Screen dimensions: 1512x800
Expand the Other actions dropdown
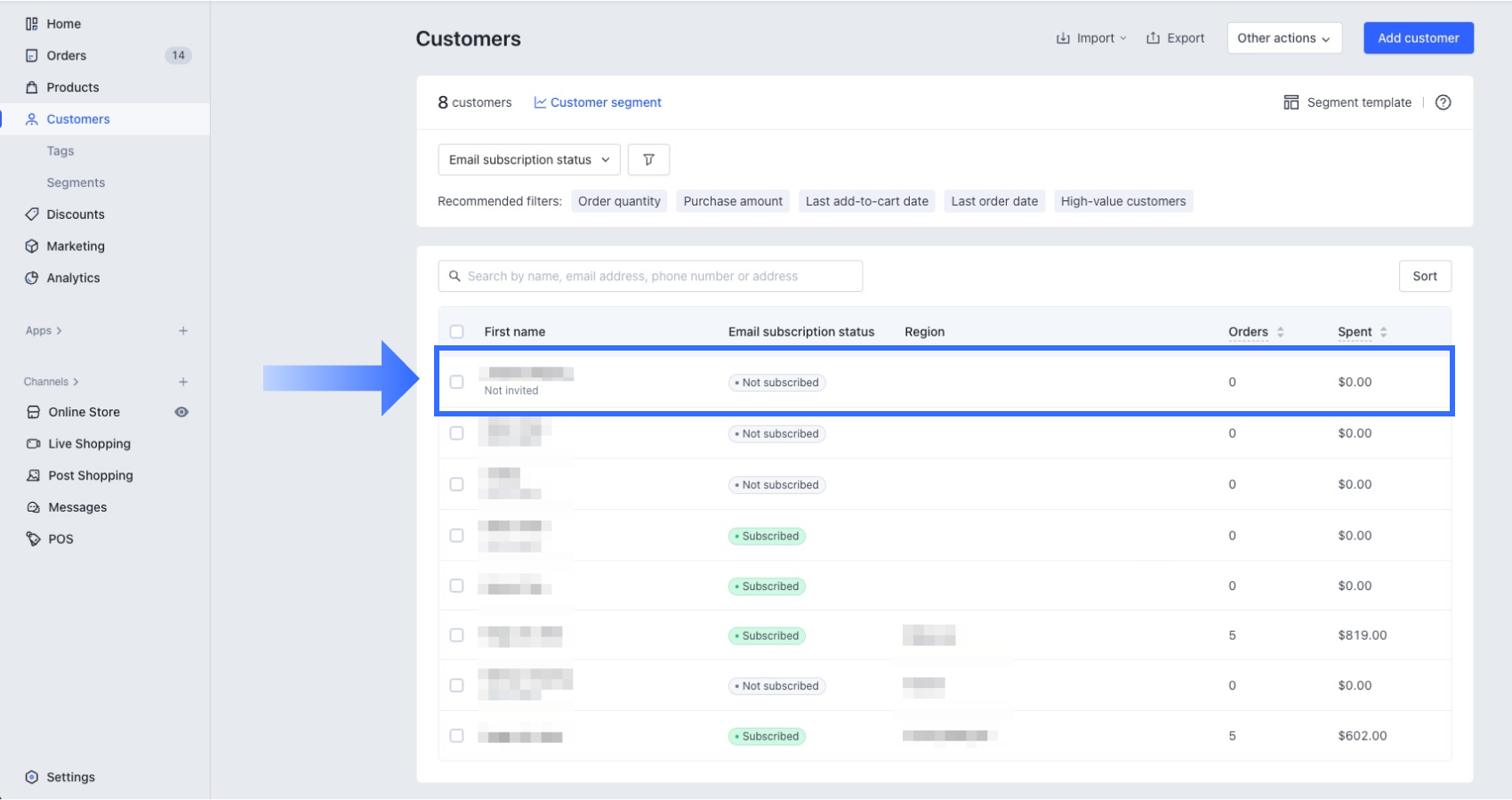(1283, 38)
